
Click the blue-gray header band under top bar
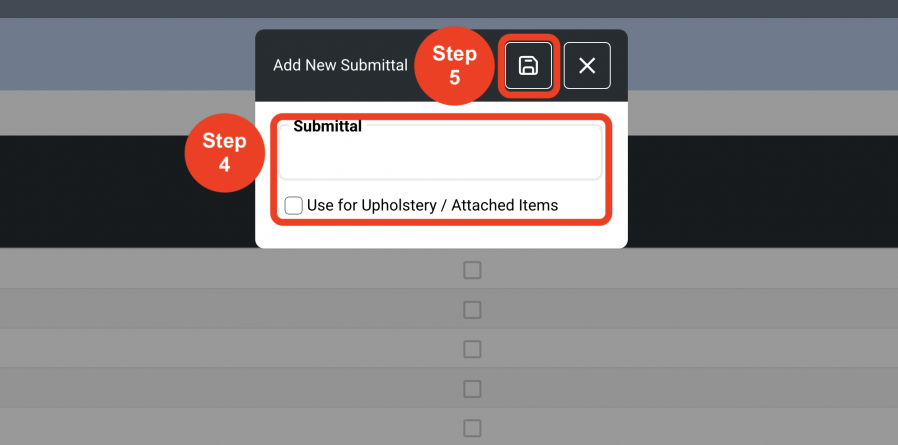coord(127,54)
